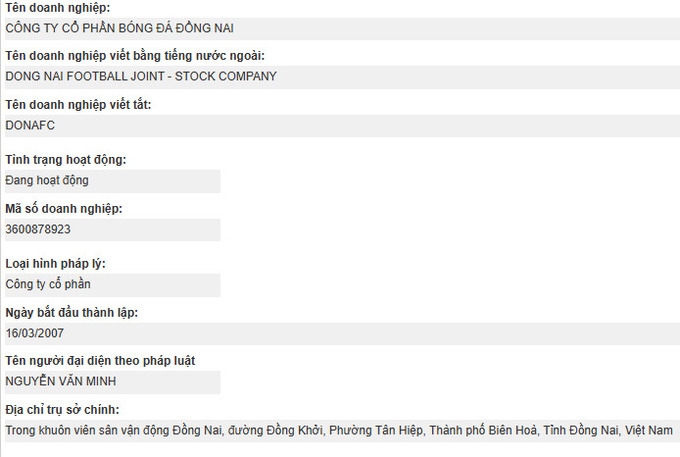680x457 pixels.
Task: Click the label Tên doanh nghiệp
Action: tap(58, 8)
